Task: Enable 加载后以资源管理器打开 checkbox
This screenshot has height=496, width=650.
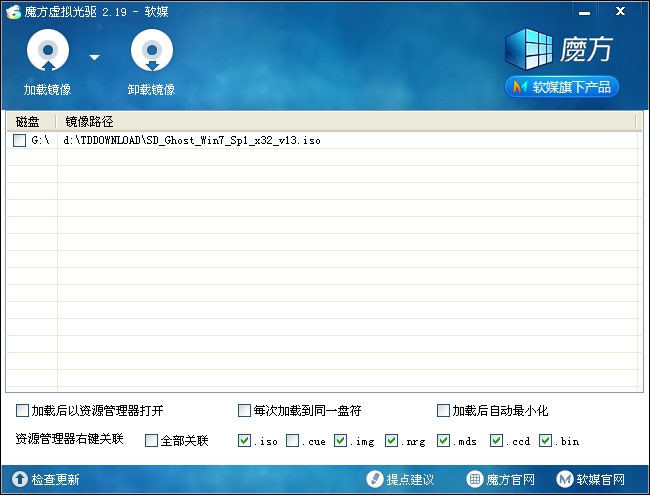Action: click(22, 411)
